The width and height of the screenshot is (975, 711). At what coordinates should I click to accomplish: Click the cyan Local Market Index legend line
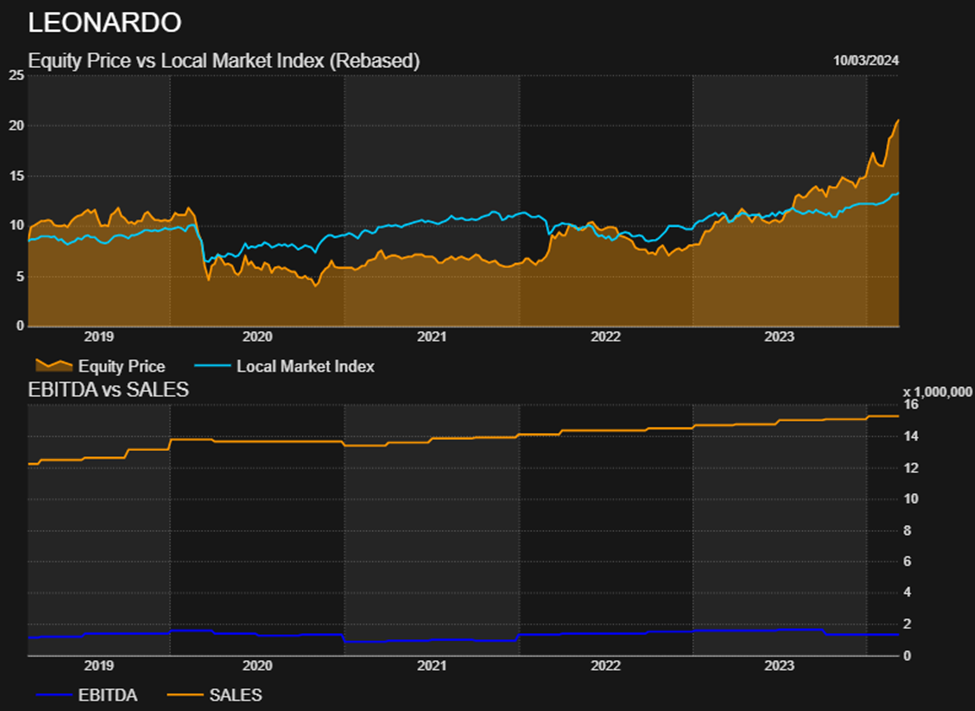pyautogui.click(x=213, y=366)
